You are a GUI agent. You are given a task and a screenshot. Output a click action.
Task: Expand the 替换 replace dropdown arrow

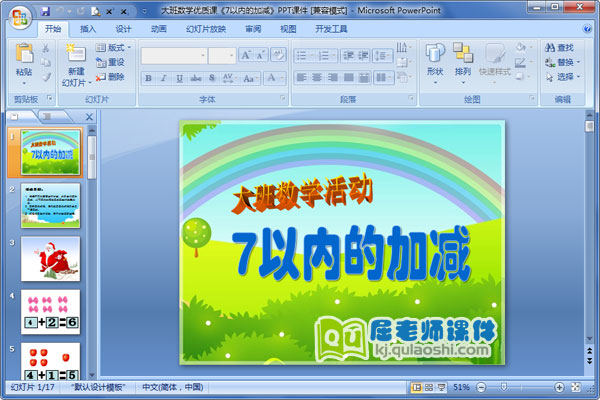(579, 62)
